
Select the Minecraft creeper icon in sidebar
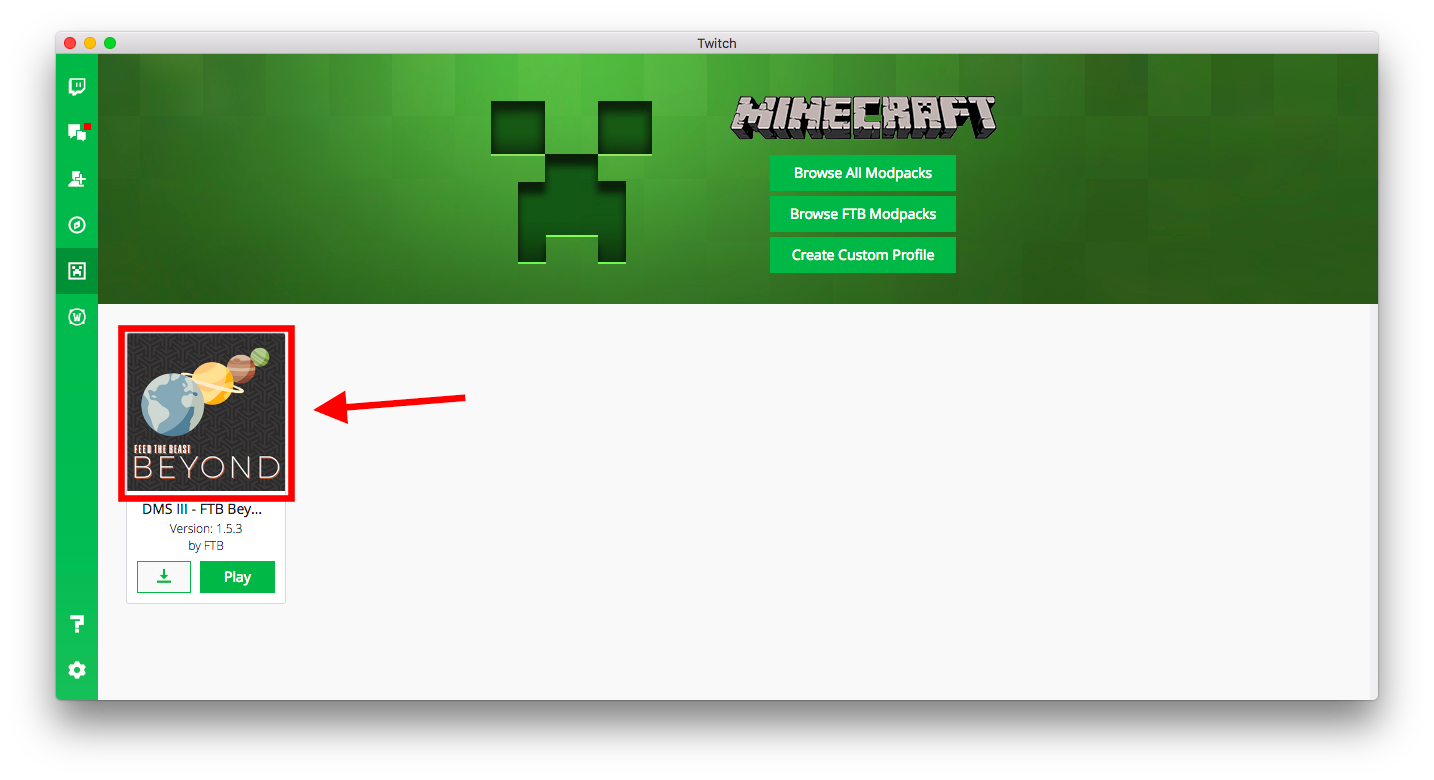pos(77,271)
